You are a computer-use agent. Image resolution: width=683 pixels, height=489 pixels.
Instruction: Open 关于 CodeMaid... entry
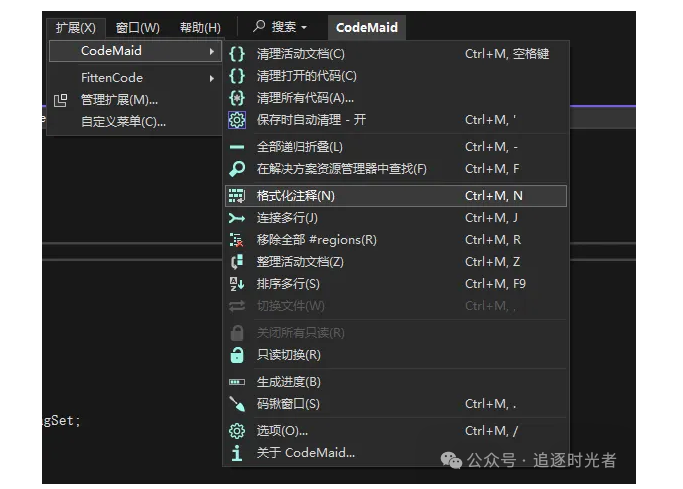[x=396, y=453]
